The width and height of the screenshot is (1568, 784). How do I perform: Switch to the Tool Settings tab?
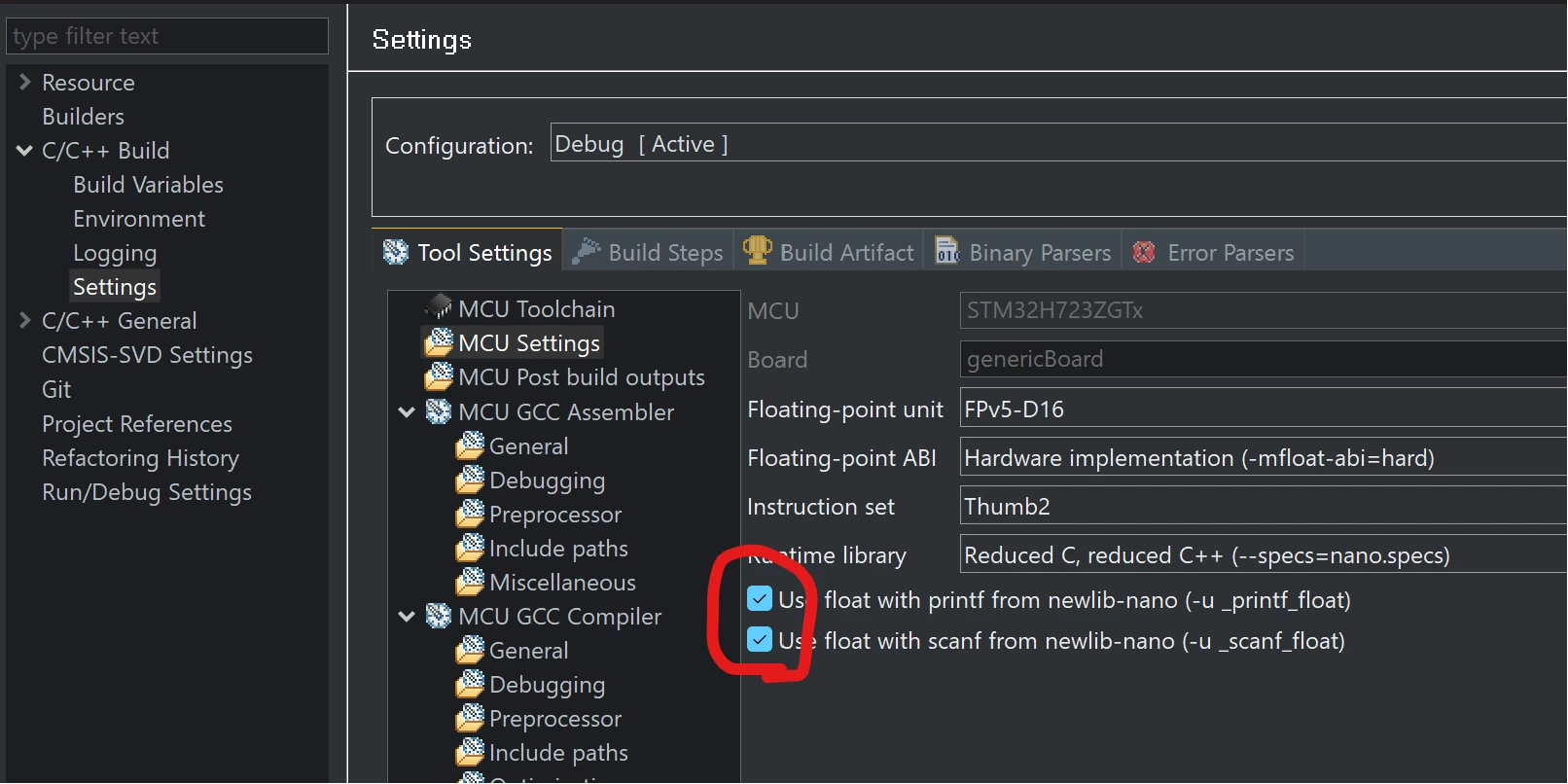pos(467,252)
